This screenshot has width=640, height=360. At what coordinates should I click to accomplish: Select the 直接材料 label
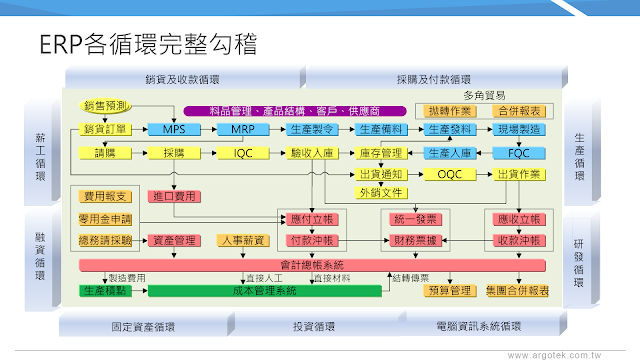332,278
